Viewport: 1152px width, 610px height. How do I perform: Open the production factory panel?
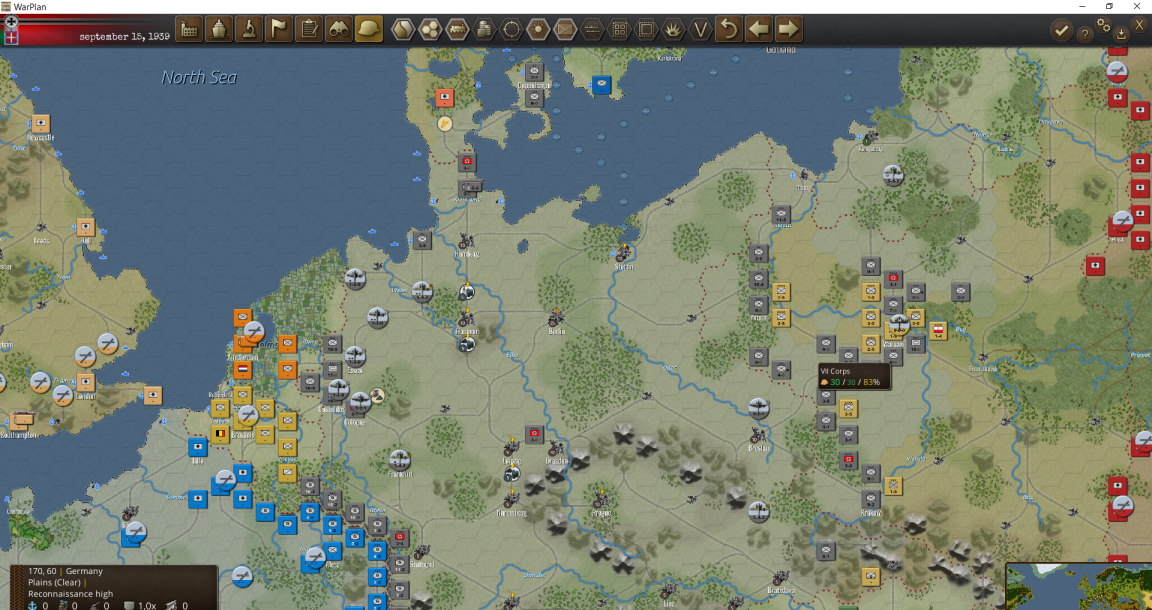point(189,30)
